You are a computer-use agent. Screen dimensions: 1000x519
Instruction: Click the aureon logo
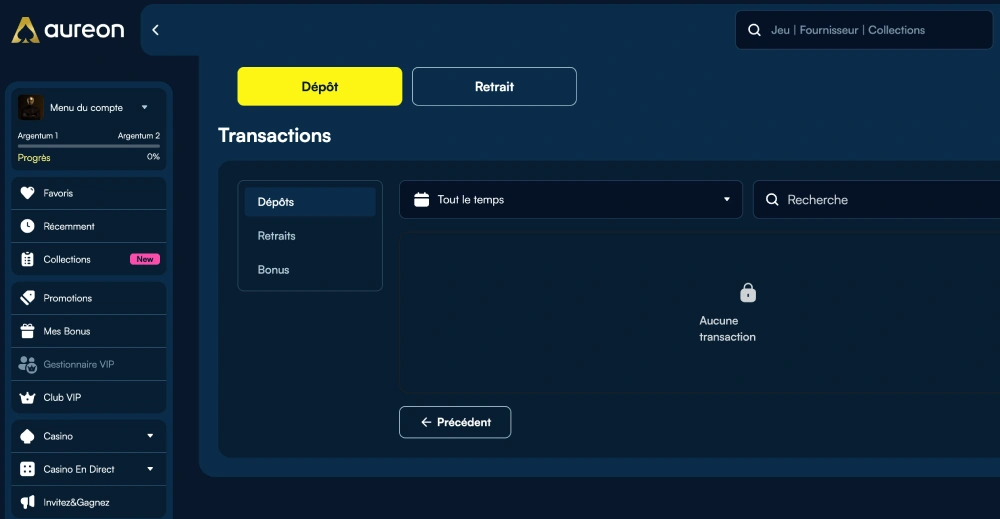pos(68,30)
